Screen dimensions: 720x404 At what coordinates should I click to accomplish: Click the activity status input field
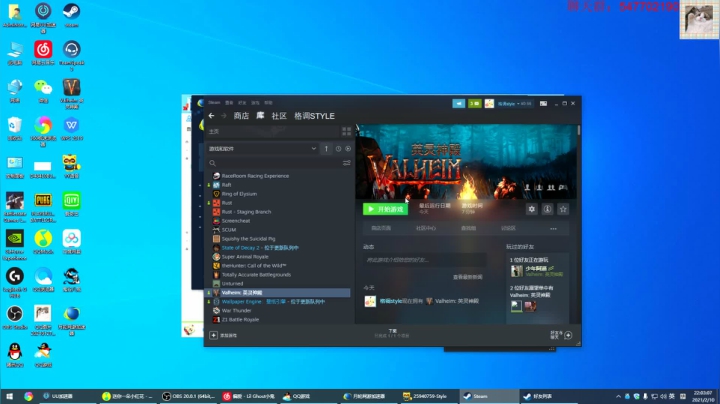425,260
